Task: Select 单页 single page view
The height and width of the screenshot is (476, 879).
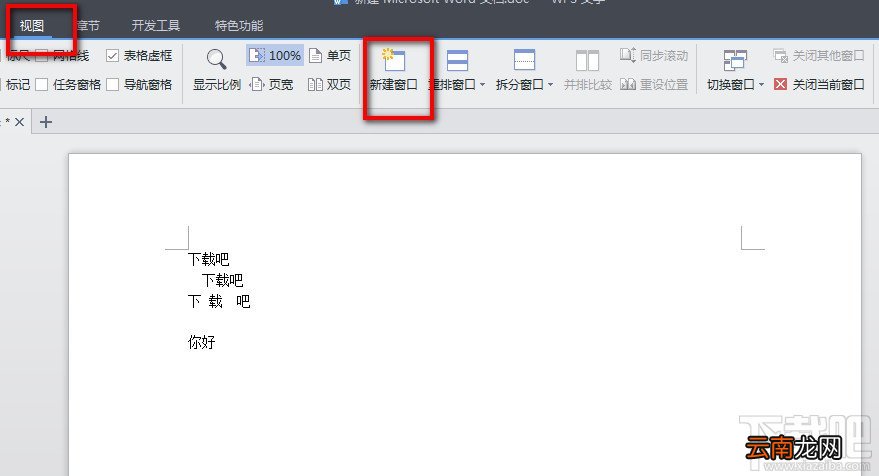Action: coord(330,56)
